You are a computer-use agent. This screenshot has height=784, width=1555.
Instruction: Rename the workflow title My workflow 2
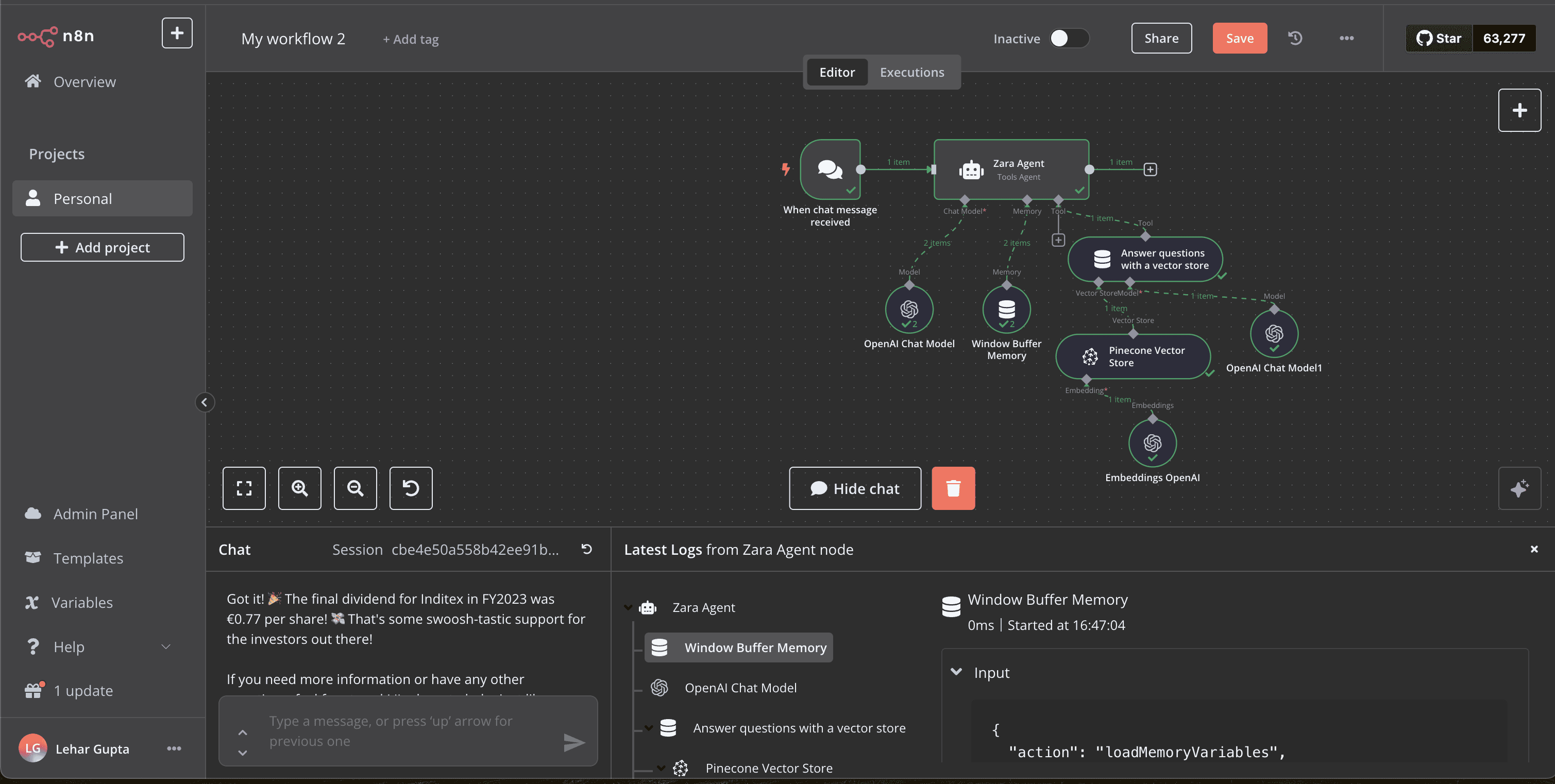pos(293,39)
